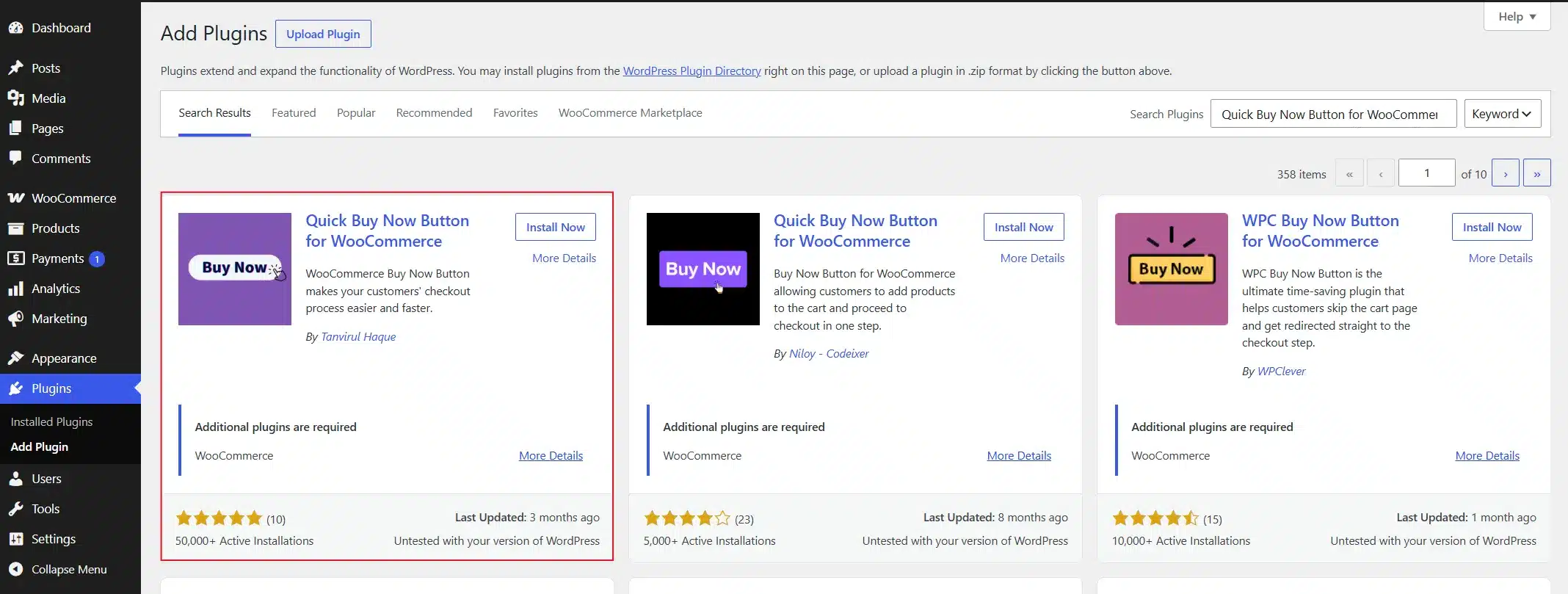
Task: Click the Settings sliders icon
Action: click(x=16, y=539)
